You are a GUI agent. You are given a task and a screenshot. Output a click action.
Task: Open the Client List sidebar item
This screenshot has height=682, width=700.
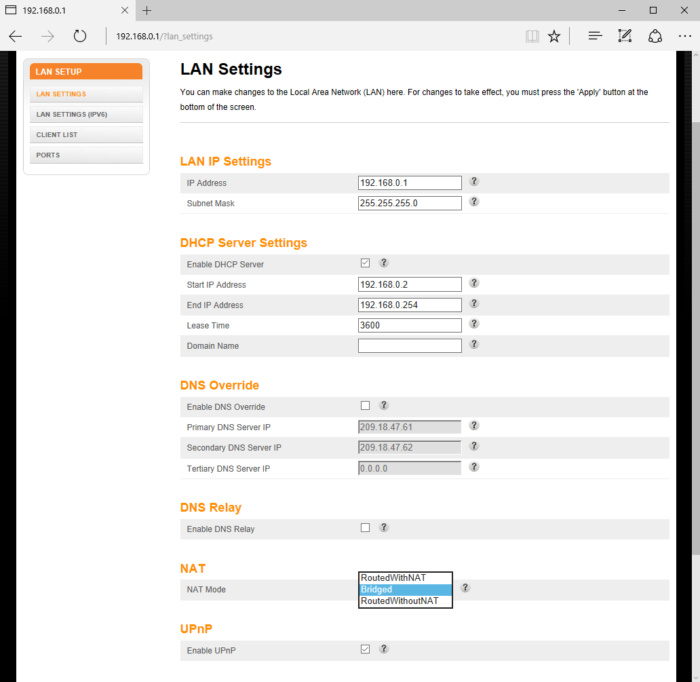coord(57,134)
